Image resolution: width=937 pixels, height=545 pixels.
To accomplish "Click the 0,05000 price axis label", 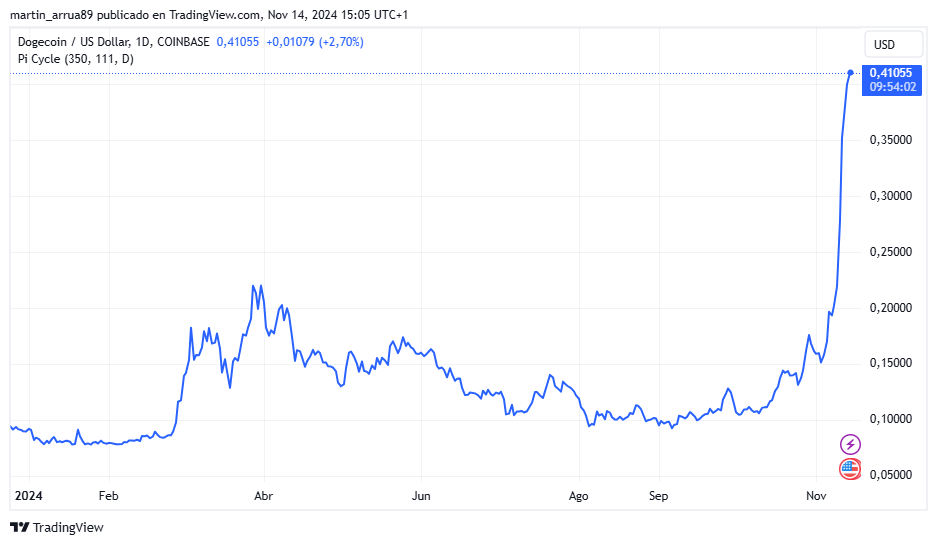I will (890, 474).
